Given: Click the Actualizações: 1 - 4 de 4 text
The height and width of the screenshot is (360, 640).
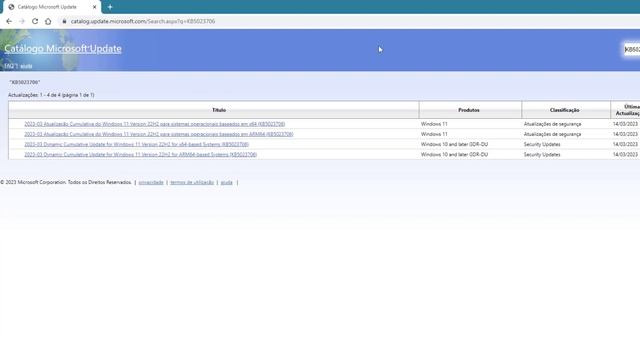Looking at the screenshot, I should click(x=51, y=95).
